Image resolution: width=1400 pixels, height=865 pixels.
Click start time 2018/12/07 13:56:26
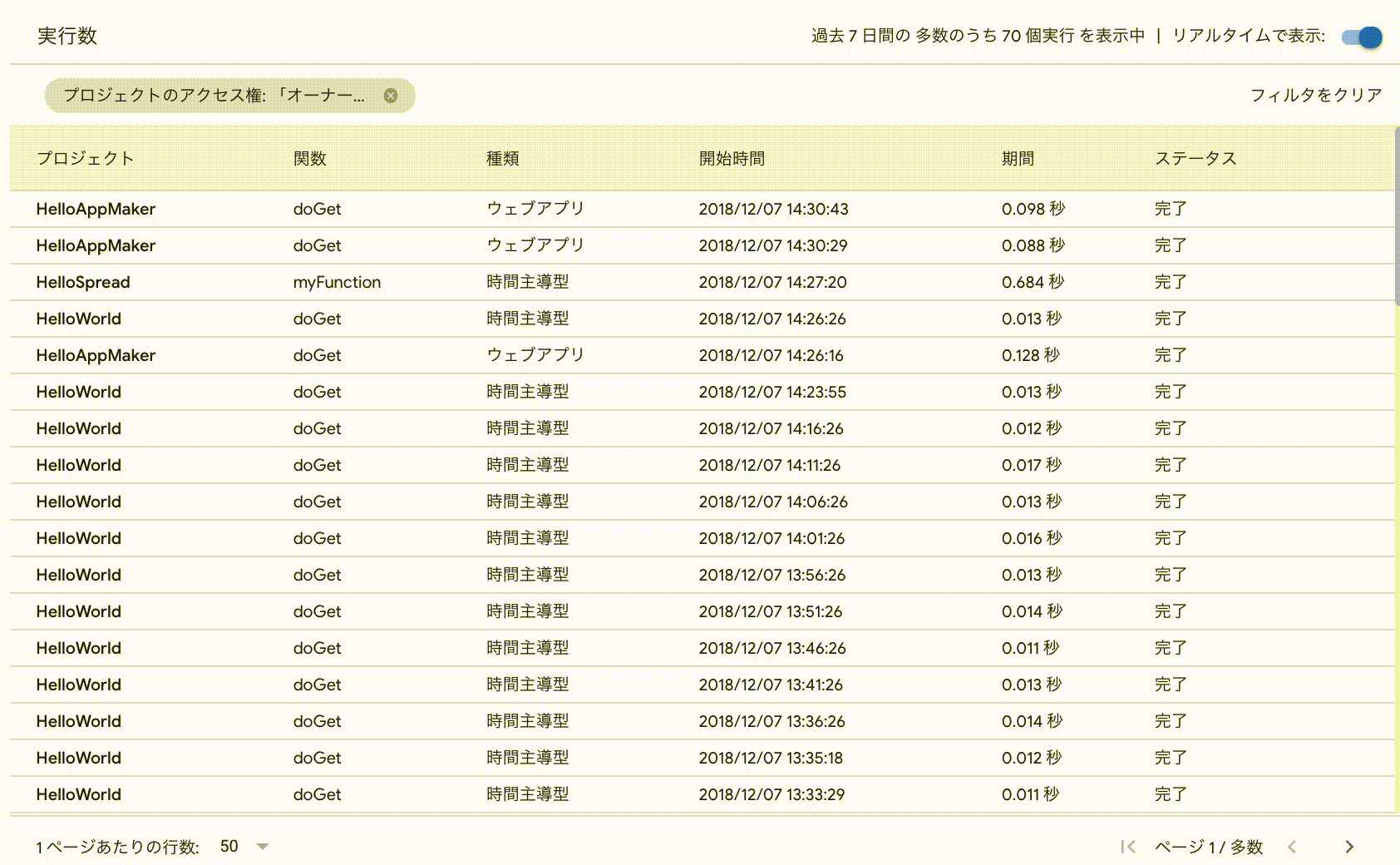point(772,575)
